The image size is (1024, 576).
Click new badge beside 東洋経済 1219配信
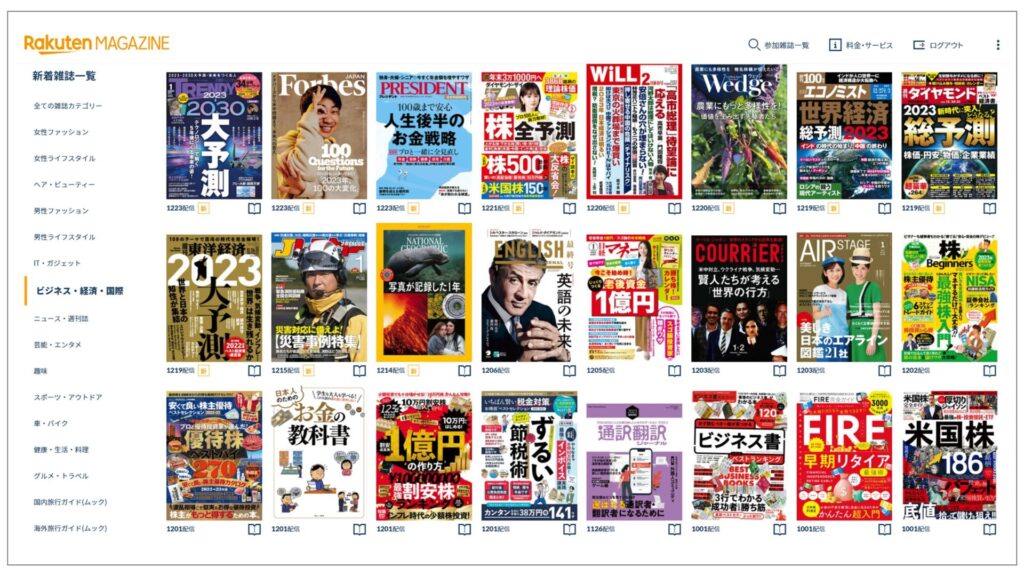204,370
